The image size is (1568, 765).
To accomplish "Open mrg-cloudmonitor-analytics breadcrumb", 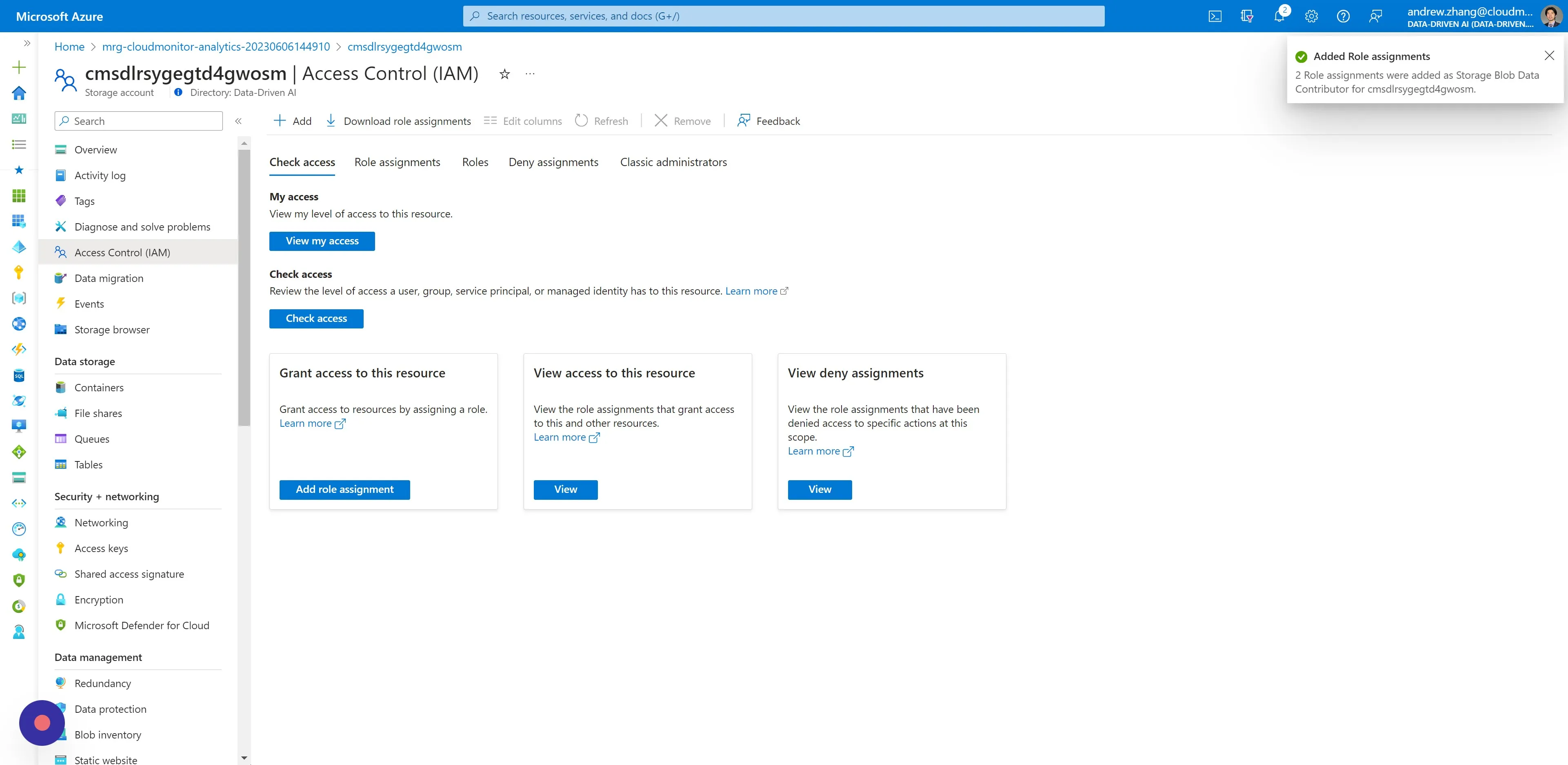I will click(216, 47).
